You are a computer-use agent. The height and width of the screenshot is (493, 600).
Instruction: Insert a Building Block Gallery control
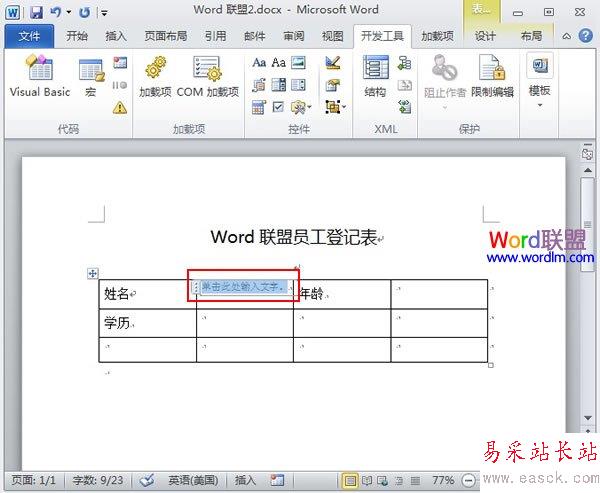259,85
